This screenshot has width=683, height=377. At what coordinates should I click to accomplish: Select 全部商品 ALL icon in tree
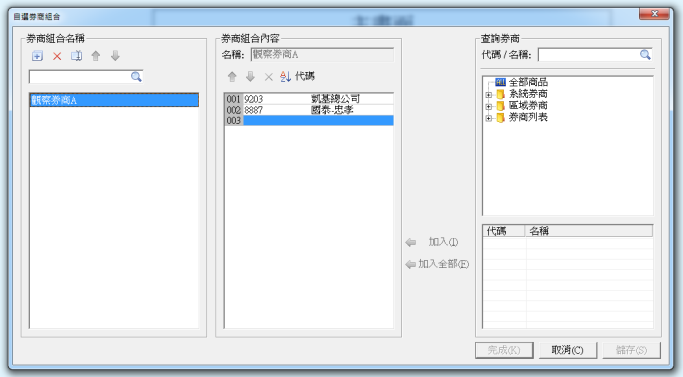pos(500,82)
